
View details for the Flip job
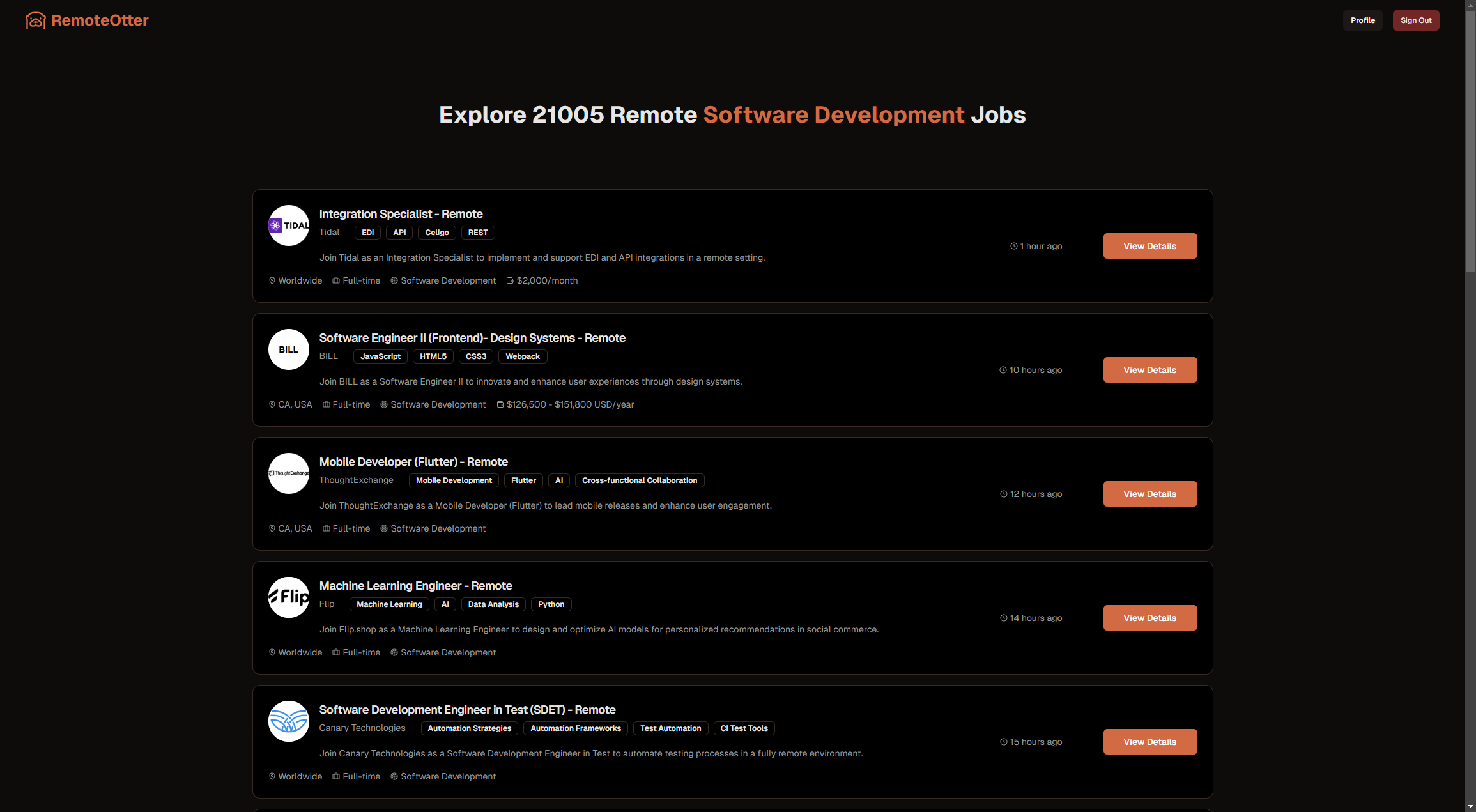(1150, 618)
